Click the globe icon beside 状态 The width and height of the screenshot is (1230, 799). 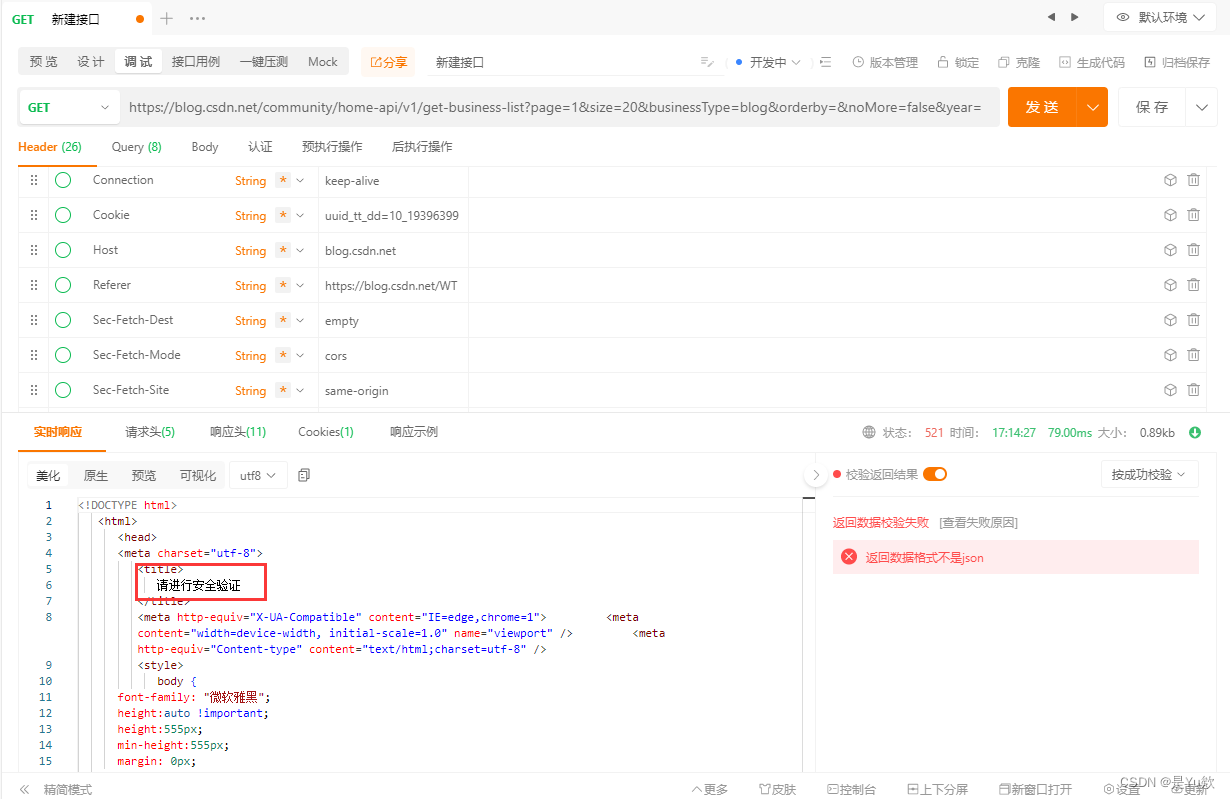(x=869, y=433)
